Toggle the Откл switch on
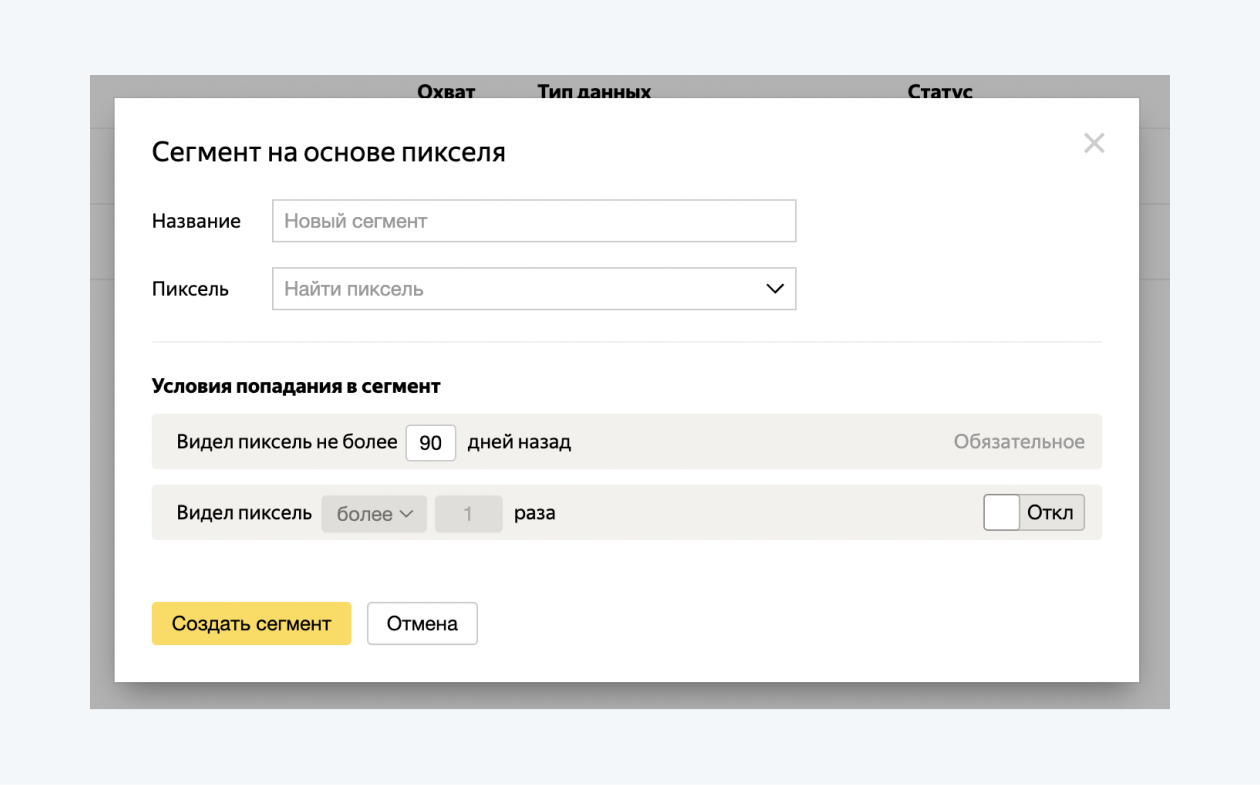The height and width of the screenshot is (785, 1260). (1034, 513)
